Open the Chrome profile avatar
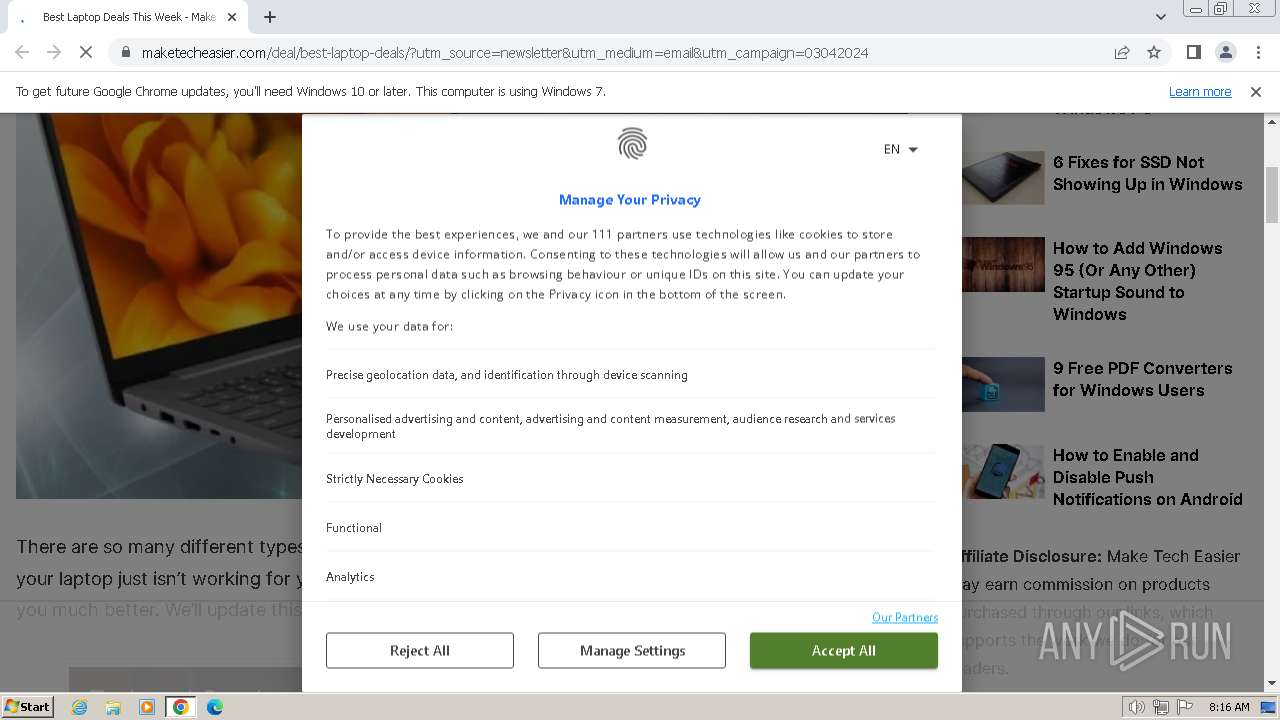The height and width of the screenshot is (720, 1280). tap(1225, 52)
